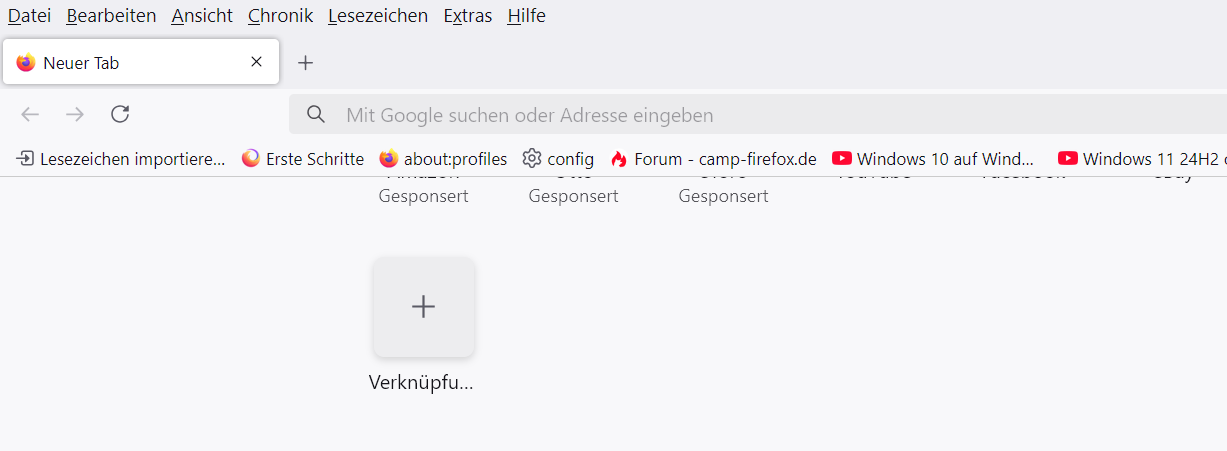Open Forum - camp-firefox.de bookmark
1227x451 pixels.
coord(713,158)
